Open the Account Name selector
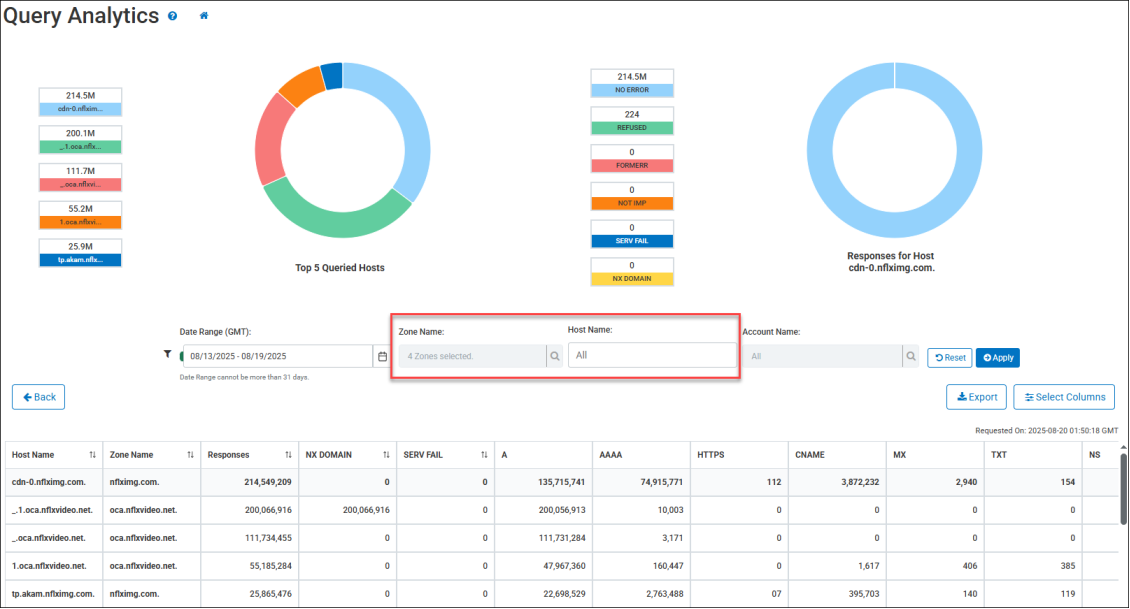 pyautogui.click(x=821, y=356)
